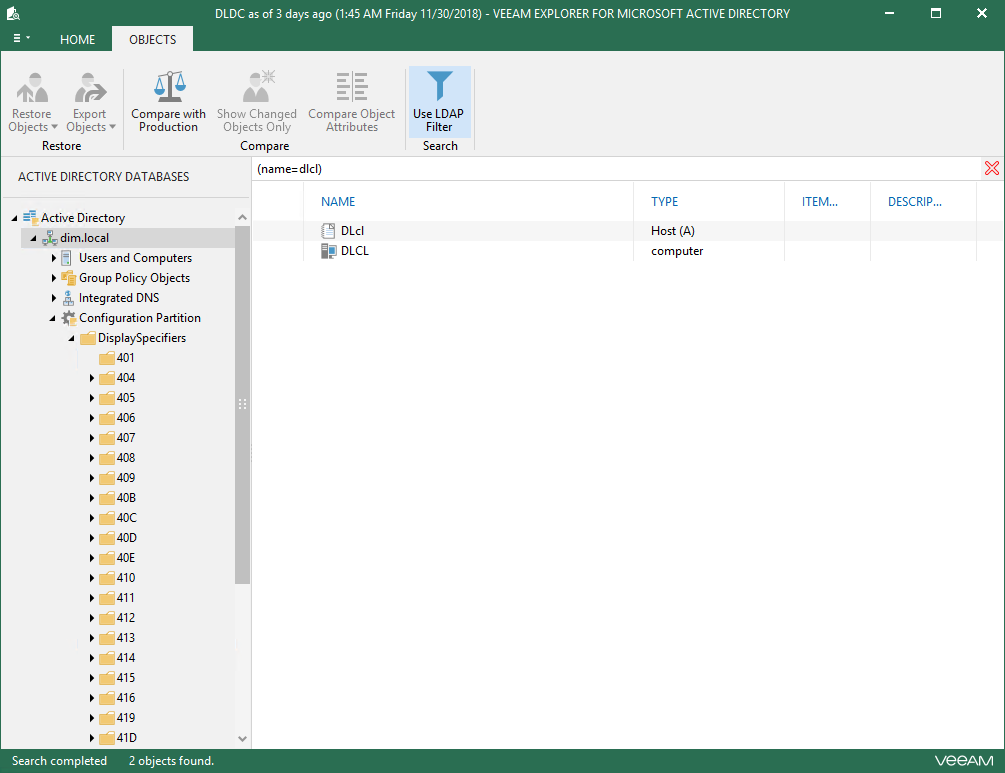Collapse the Active Directory root node
The image size is (1005, 773).
14,219
